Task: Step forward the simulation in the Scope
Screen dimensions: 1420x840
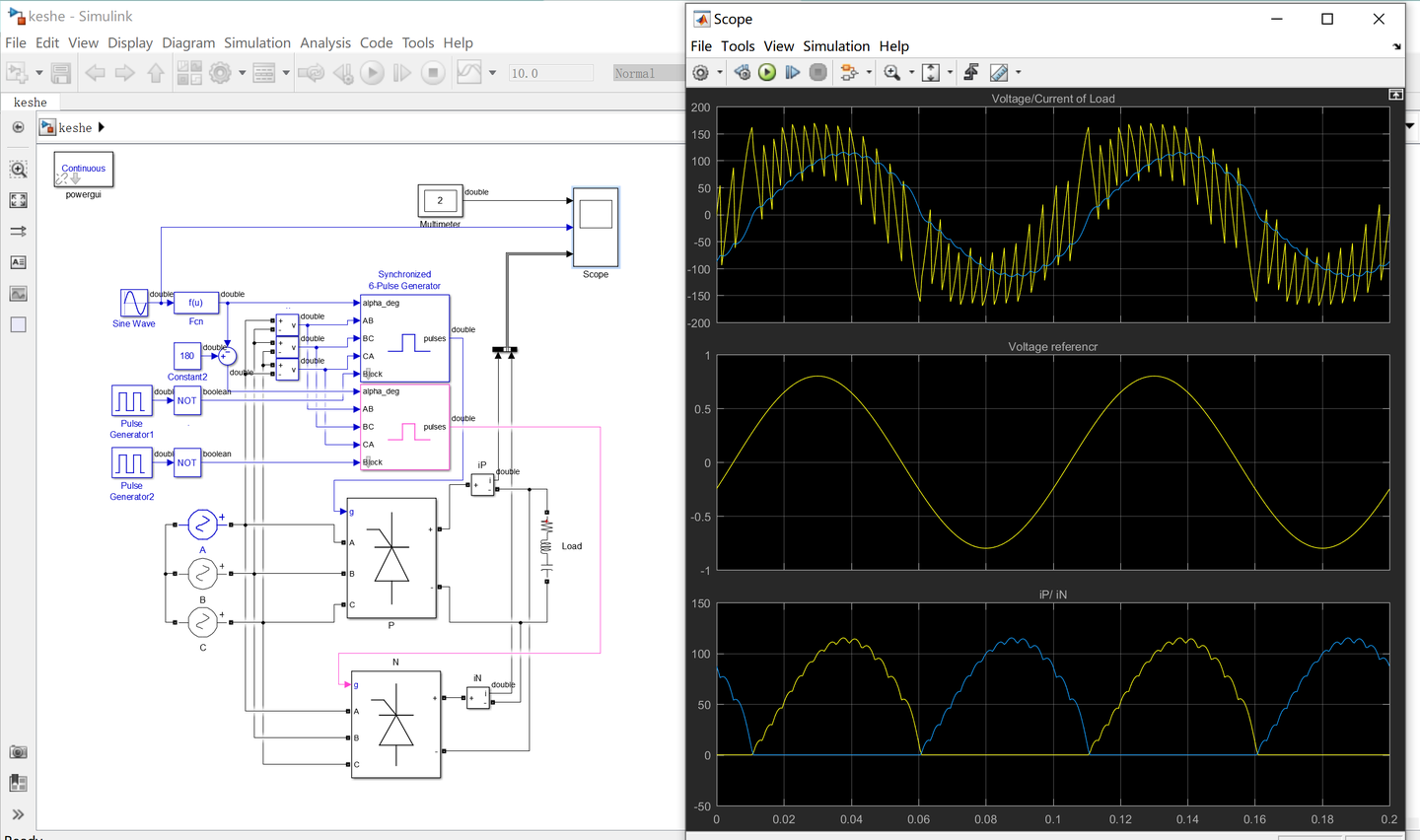Action: click(x=793, y=72)
